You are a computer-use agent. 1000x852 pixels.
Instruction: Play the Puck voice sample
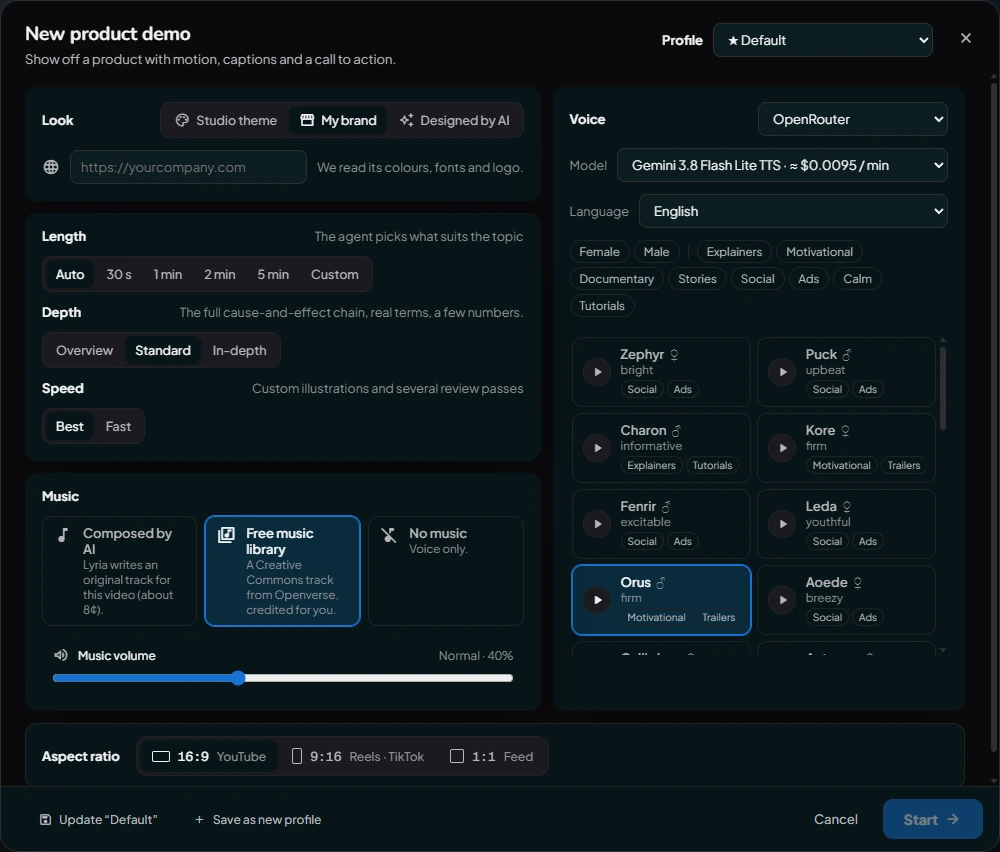click(x=783, y=372)
